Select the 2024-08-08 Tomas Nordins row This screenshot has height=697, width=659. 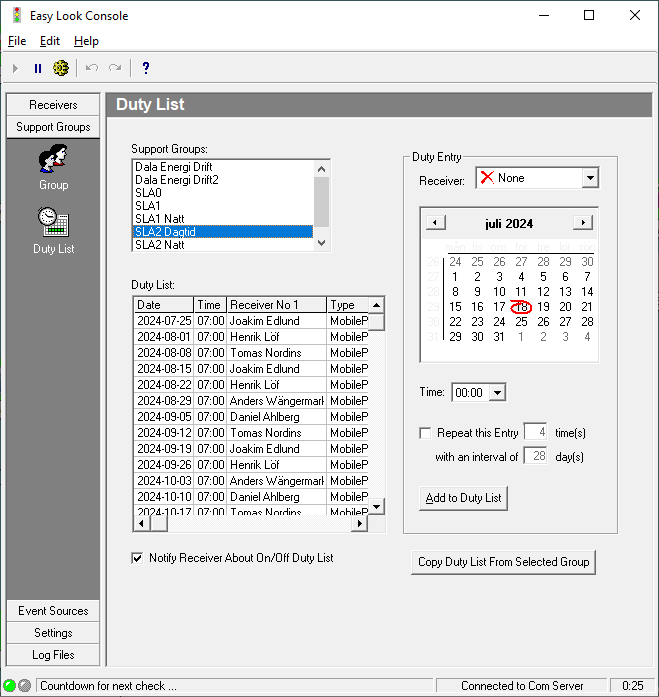(251, 353)
